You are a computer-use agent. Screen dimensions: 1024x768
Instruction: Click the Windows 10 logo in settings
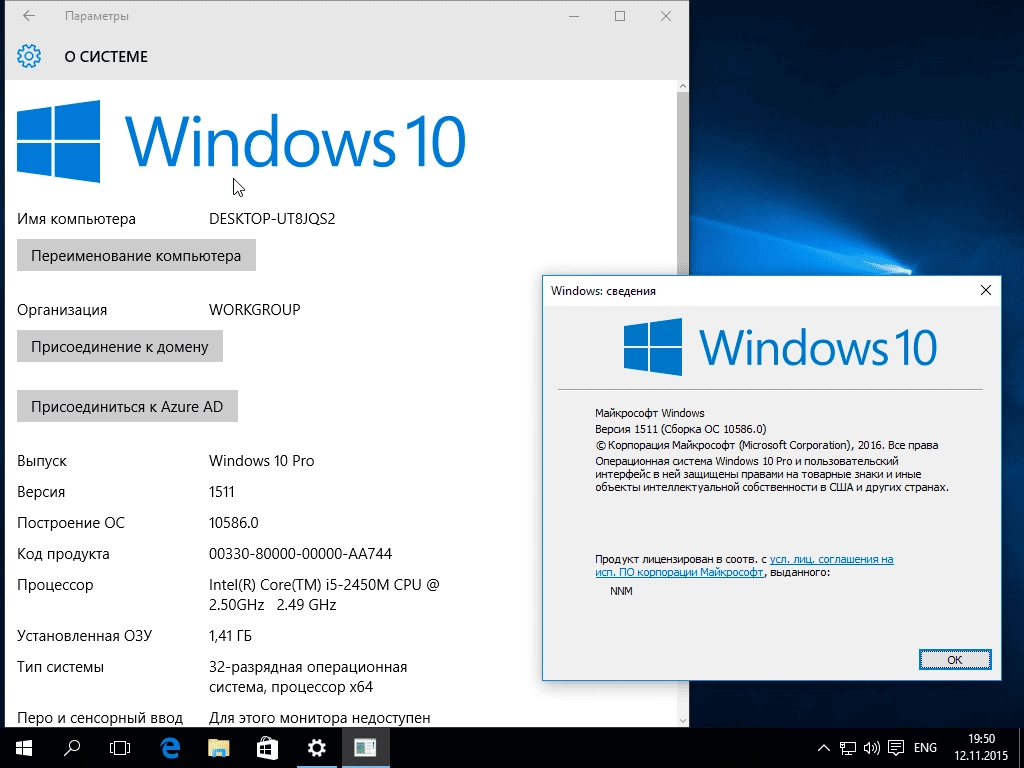(x=240, y=141)
